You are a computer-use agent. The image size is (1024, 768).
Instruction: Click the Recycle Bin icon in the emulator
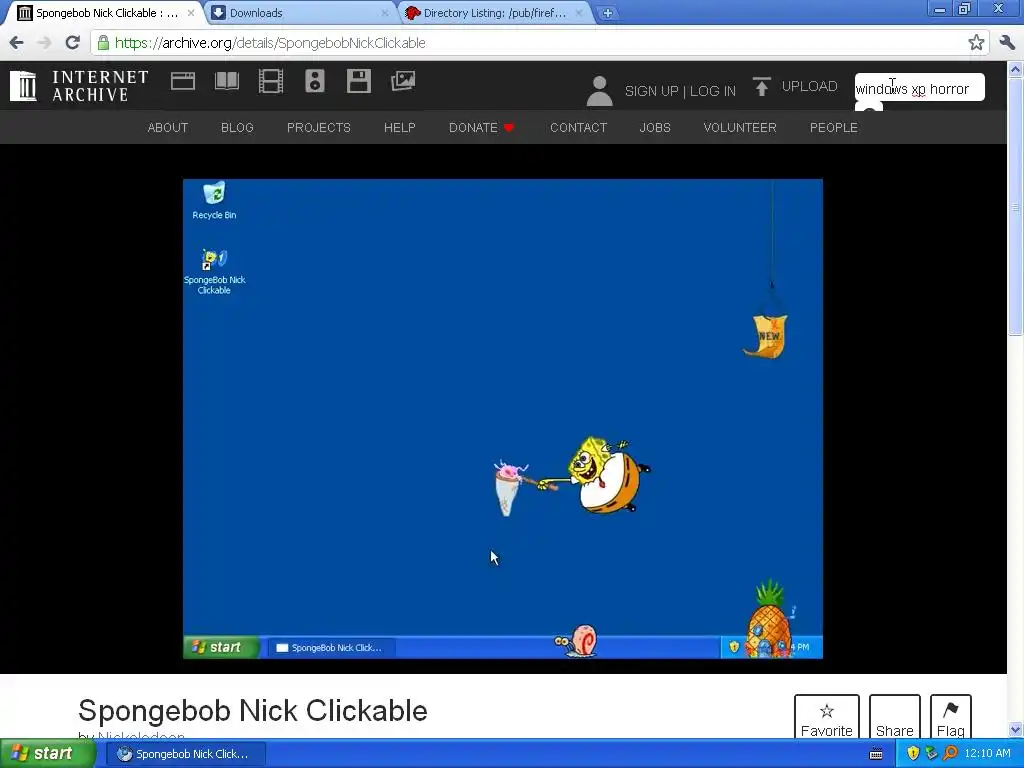(214, 200)
